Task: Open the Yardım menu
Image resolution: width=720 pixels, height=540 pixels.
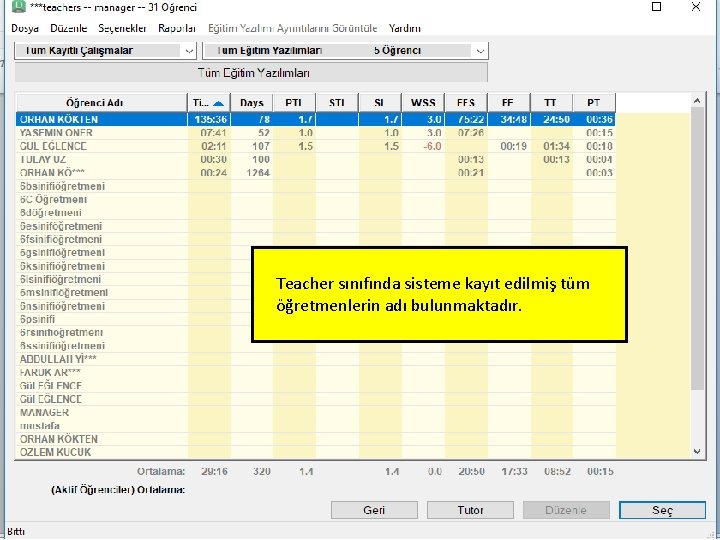Action: pos(405,28)
